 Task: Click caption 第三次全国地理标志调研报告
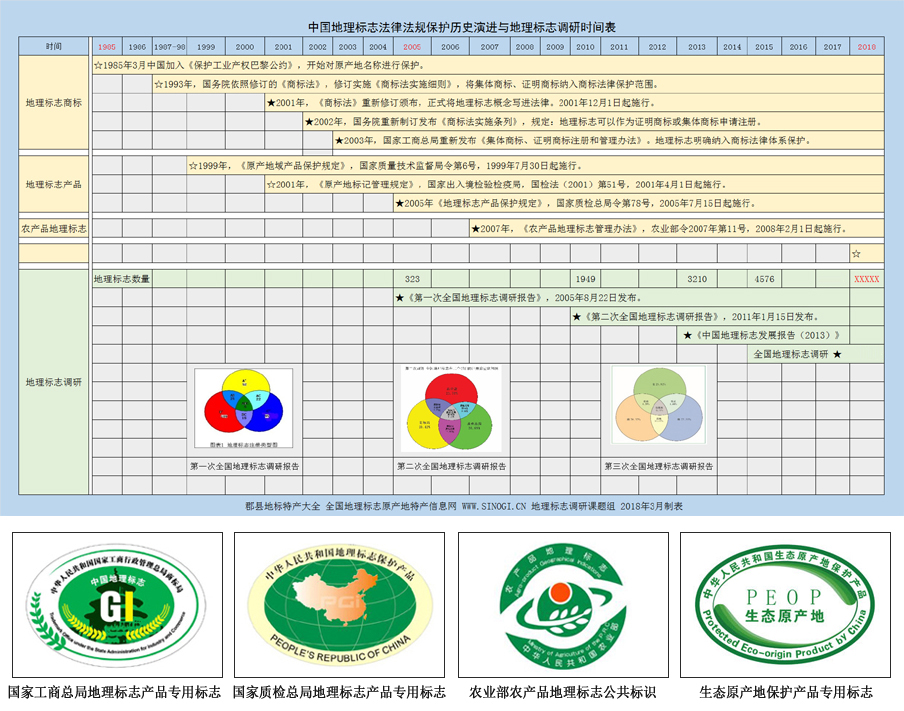click(659, 467)
